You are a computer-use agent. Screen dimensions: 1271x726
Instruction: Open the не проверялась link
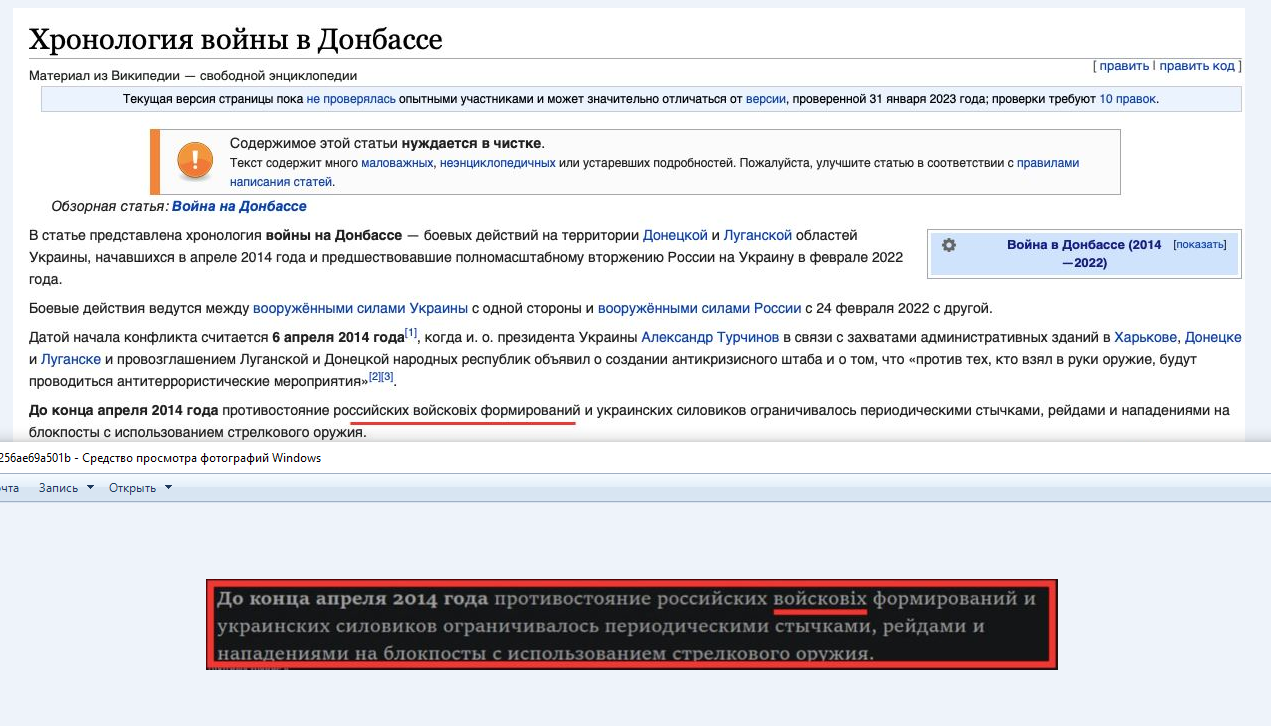point(351,99)
